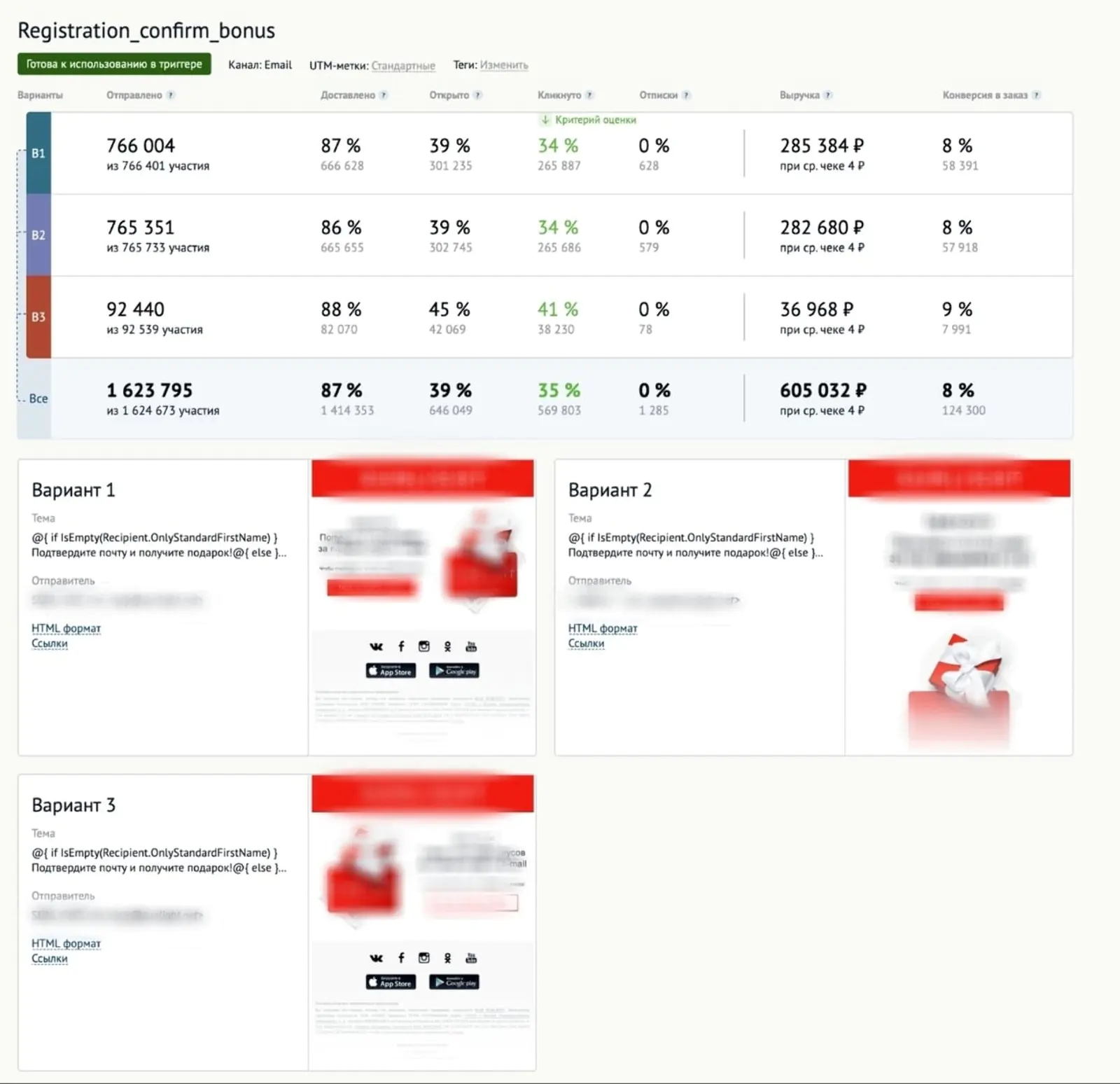
Task: Click the help icon next to Отправлено
Action: [170, 95]
